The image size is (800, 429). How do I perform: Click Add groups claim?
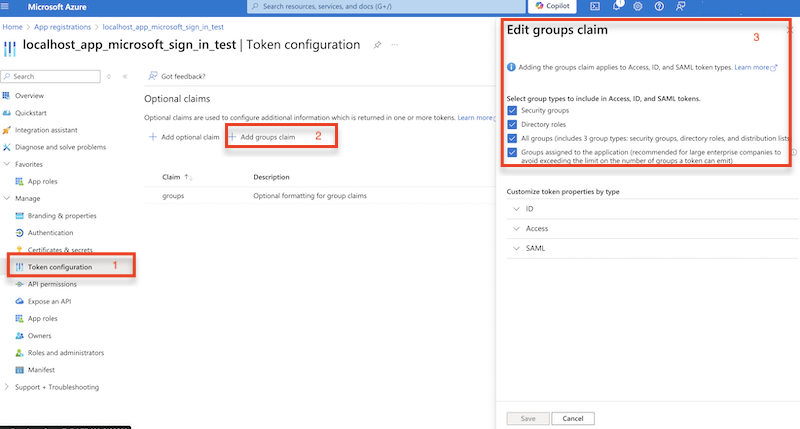pos(262,137)
